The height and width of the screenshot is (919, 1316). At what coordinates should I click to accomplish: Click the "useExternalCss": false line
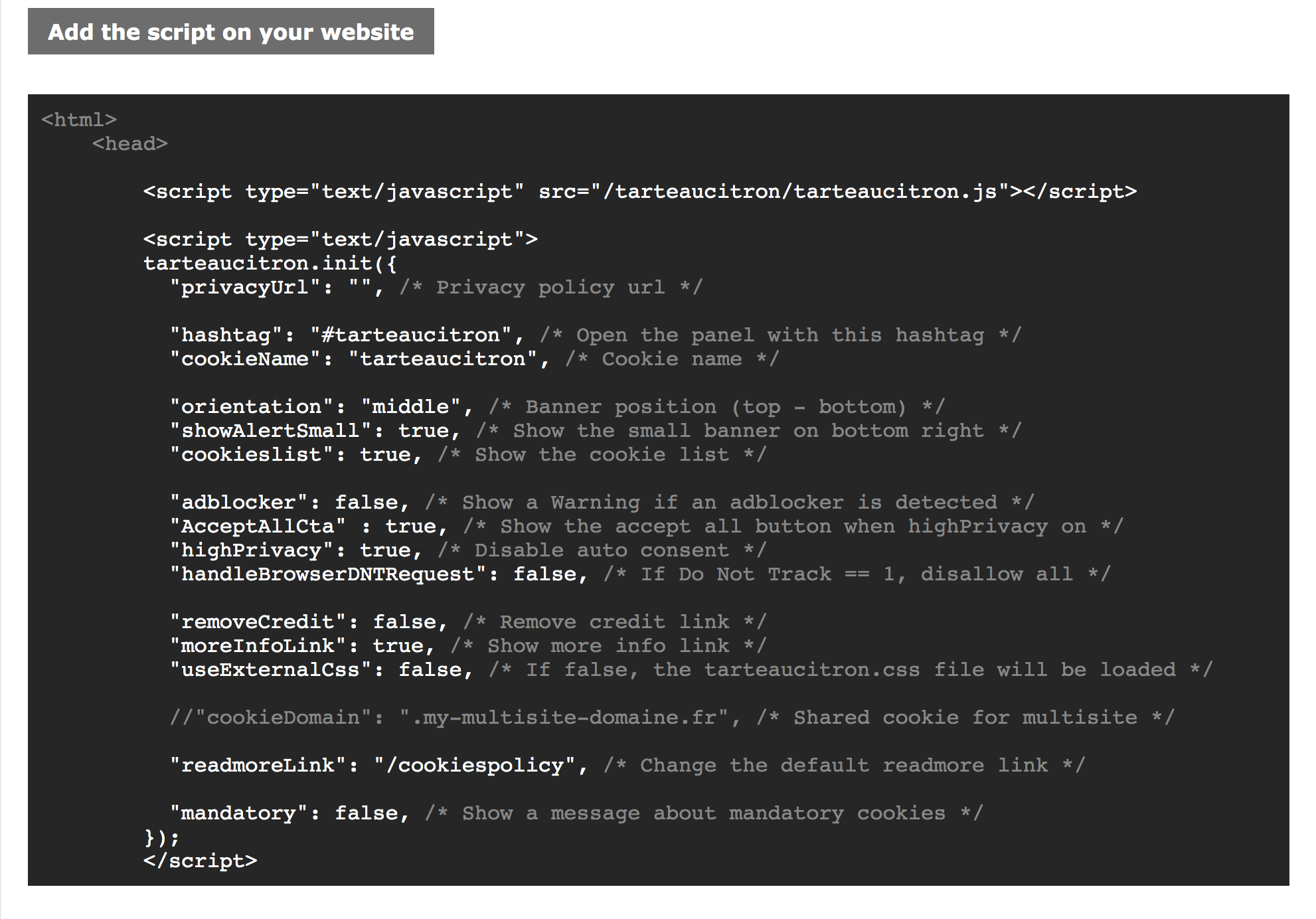coord(691,669)
